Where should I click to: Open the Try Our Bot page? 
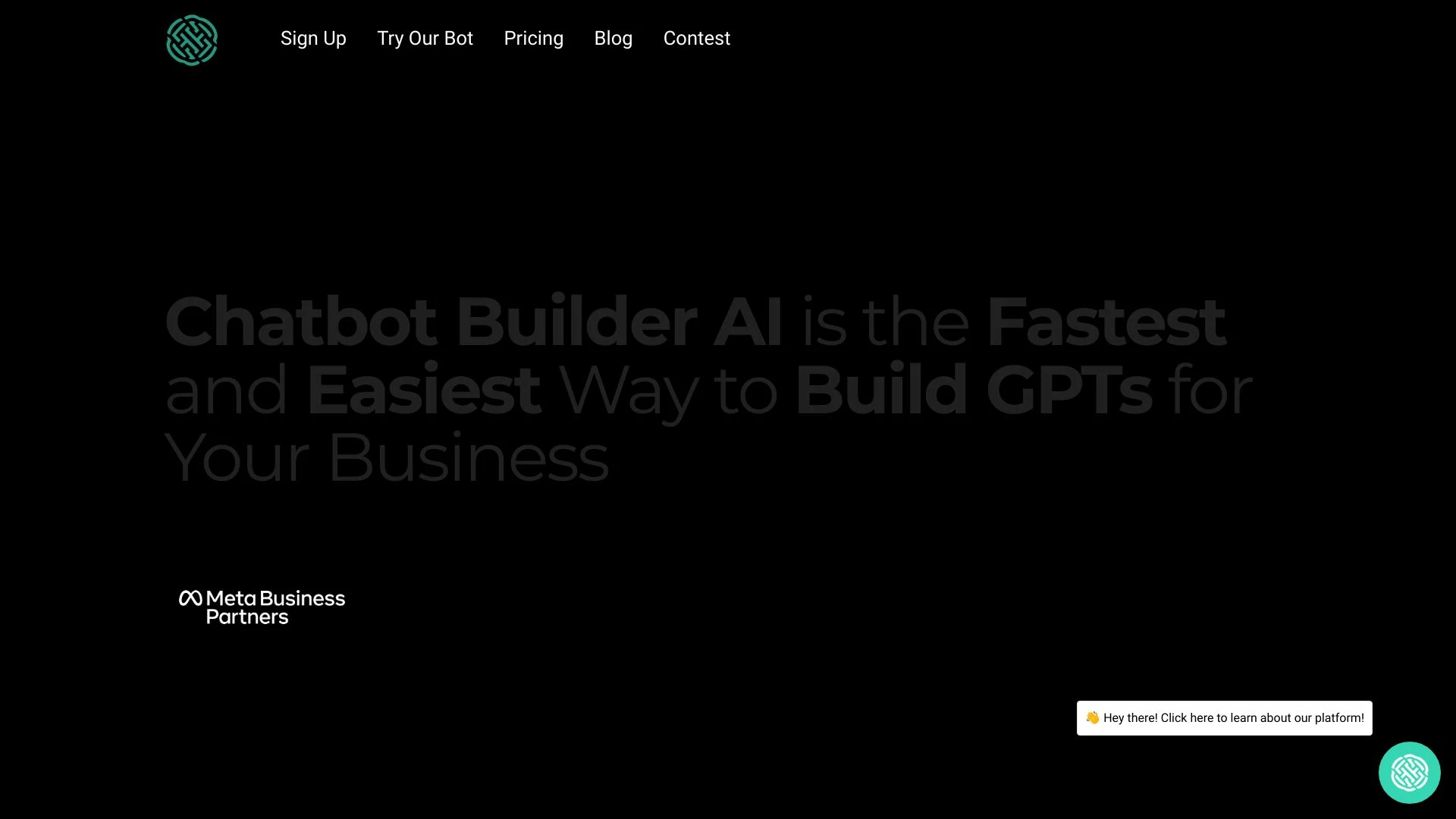pos(425,38)
